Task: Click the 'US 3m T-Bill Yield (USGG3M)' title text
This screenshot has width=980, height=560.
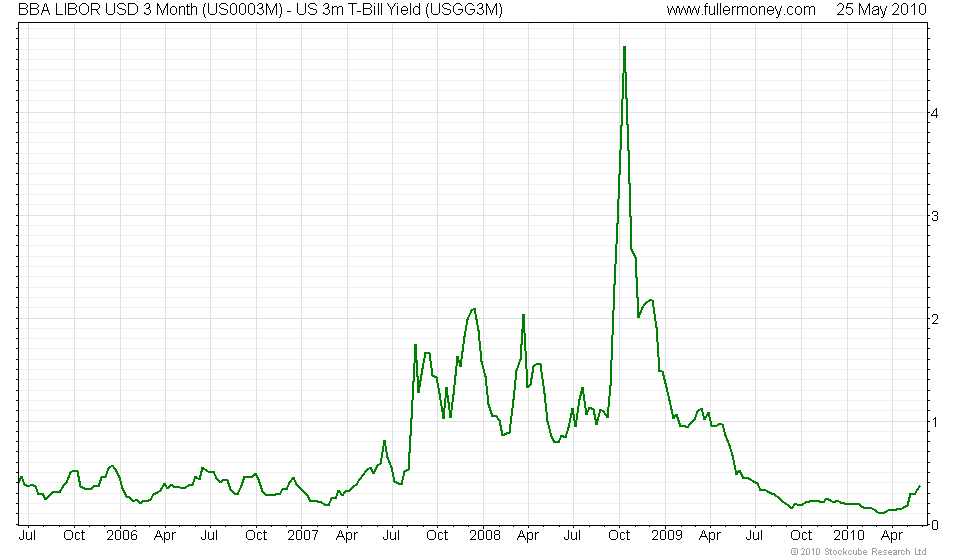Action: tap(399, 9)
